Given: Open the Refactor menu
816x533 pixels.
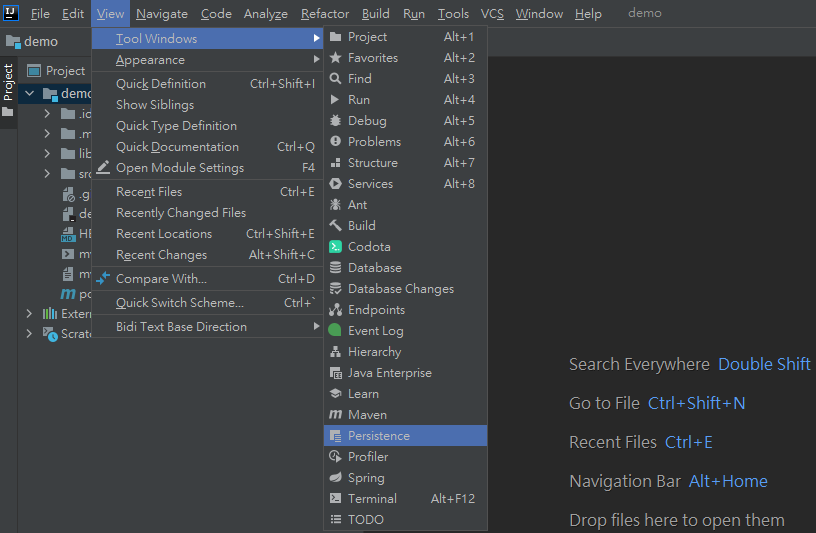Looking at the screenshot, I should coord(325,14).
